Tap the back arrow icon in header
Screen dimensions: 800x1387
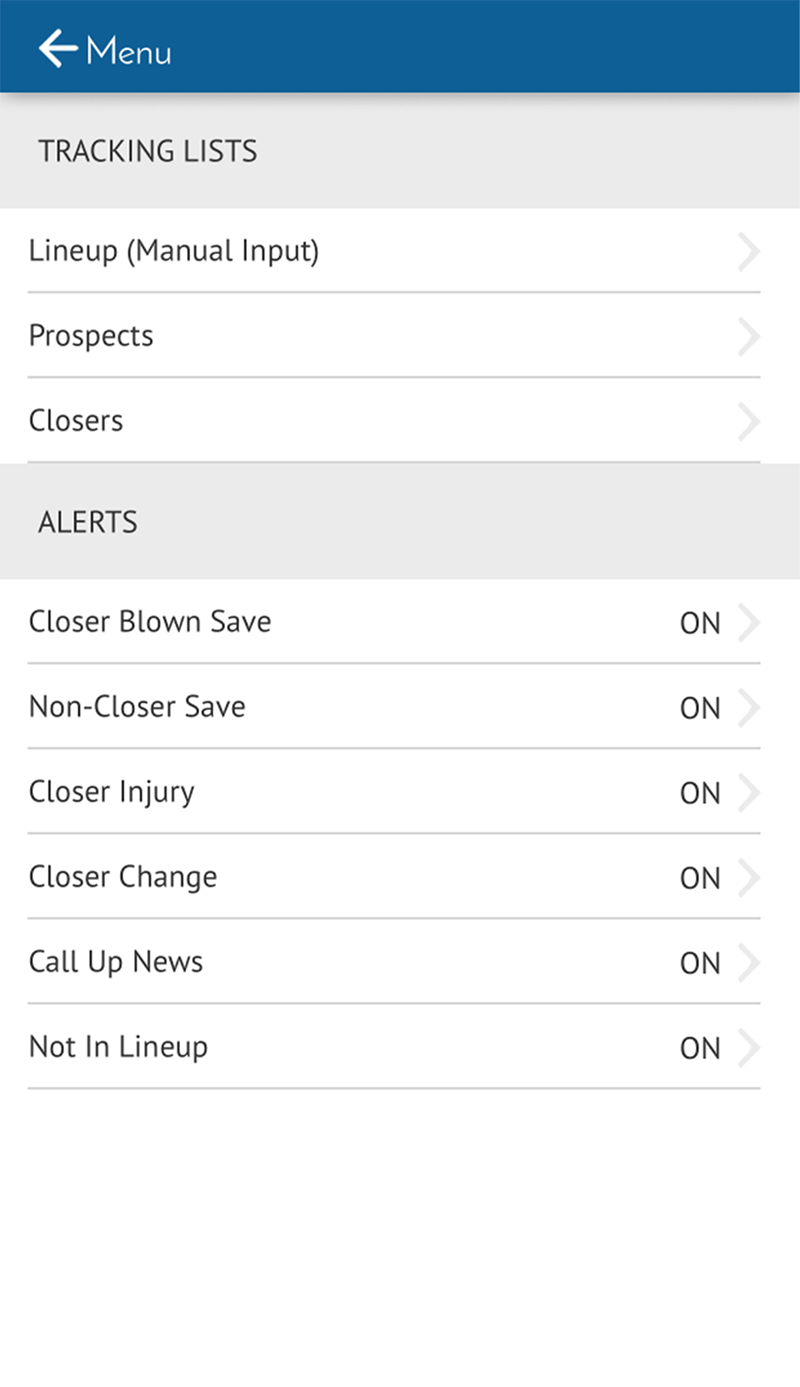pyautogui.click(x=58, y=48)
